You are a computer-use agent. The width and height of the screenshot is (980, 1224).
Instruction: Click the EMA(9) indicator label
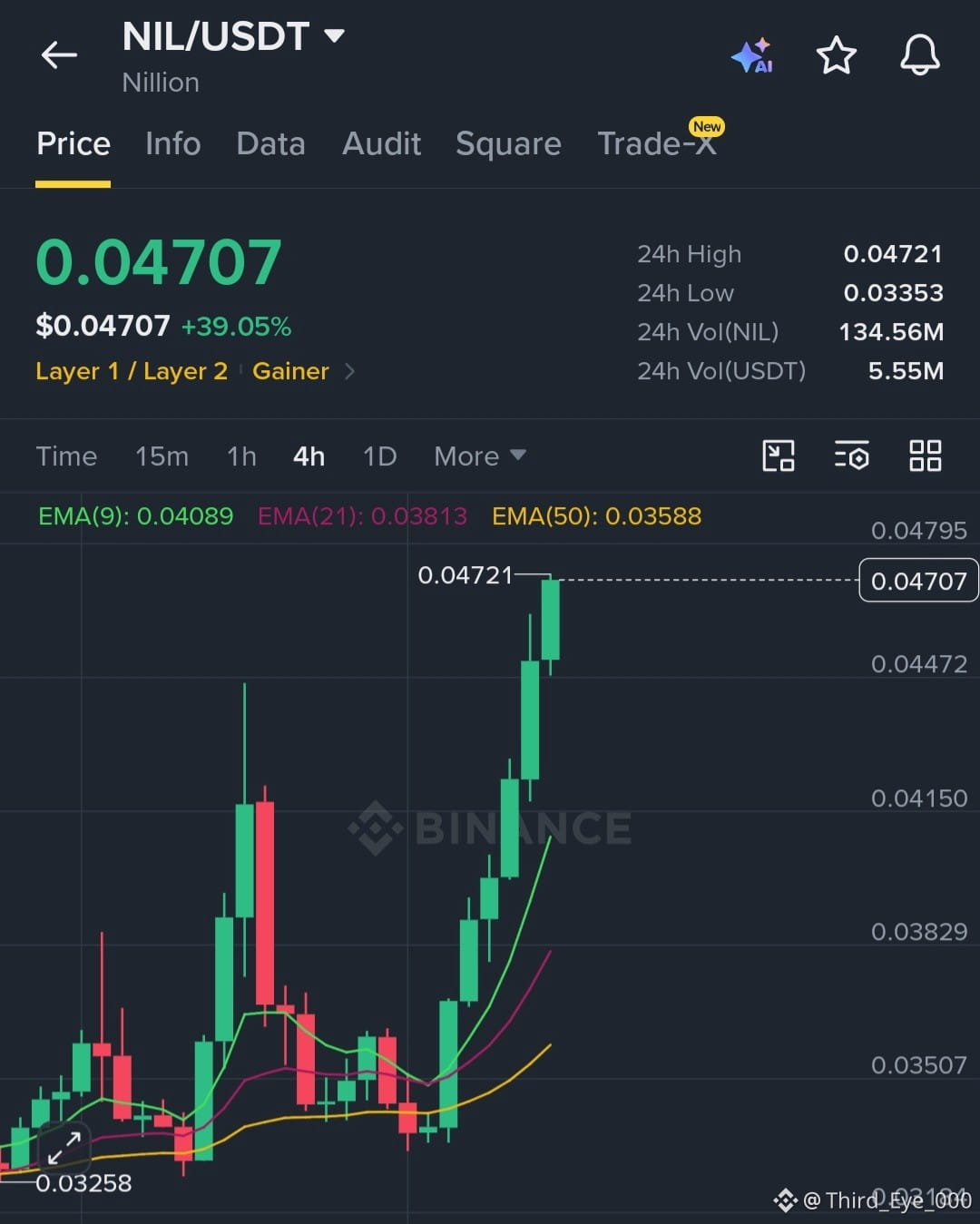pos(135,516)
